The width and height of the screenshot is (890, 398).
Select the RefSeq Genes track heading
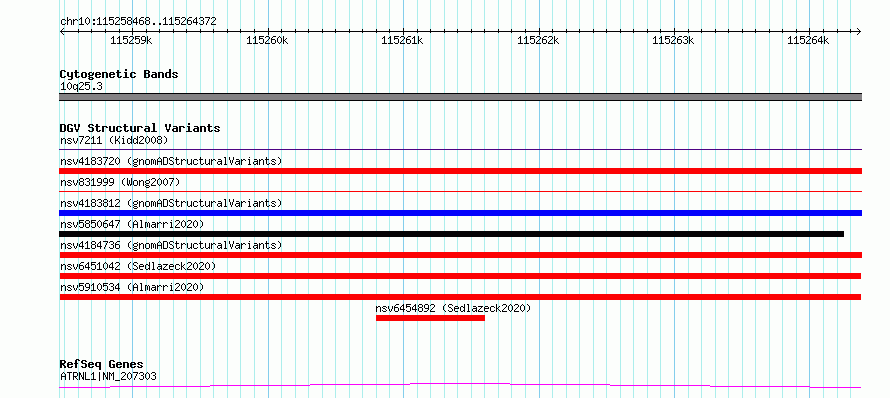pos(102,364)
